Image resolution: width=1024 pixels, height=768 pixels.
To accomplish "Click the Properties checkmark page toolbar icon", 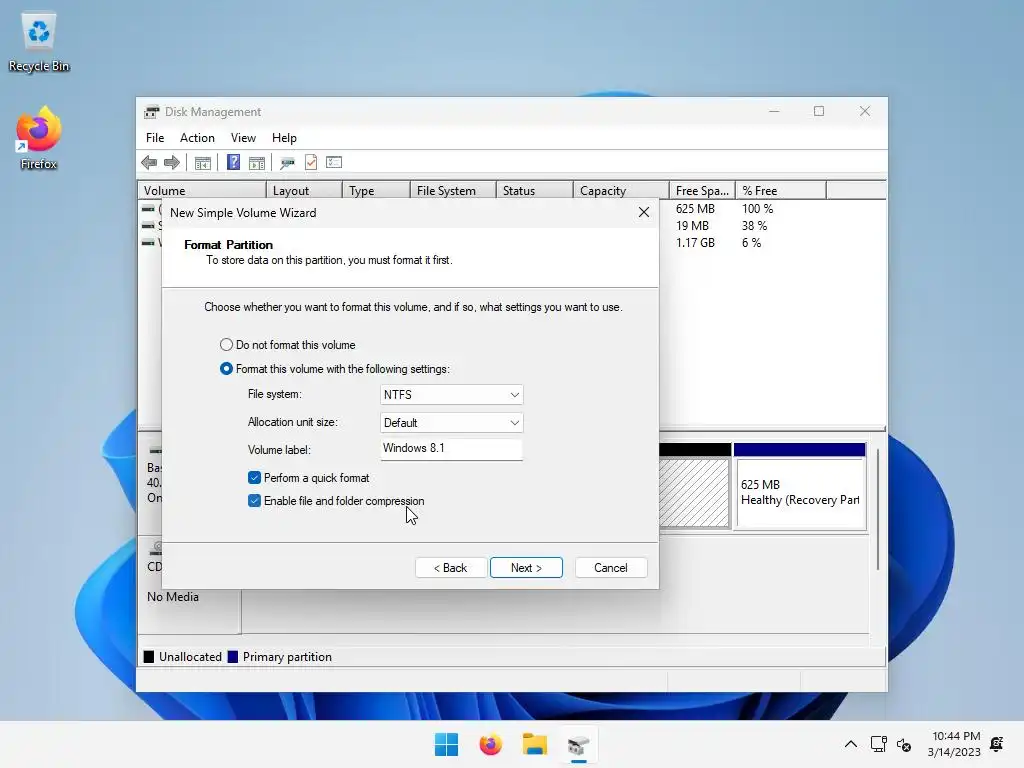I will click(x=311, y=162).
